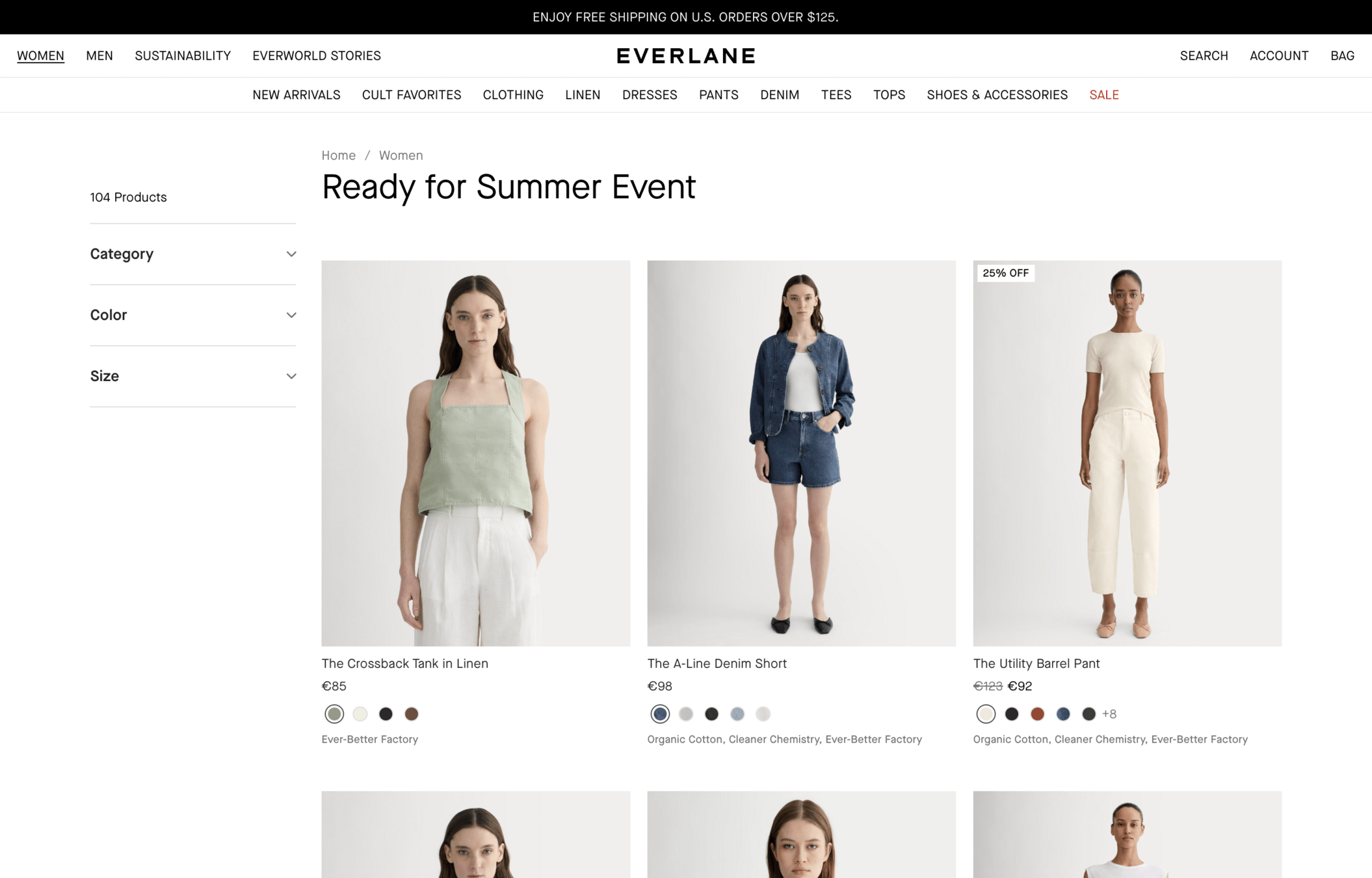The height and width of the screenshot is (878, 1372).
Task: Click the Everlane logo
Action: (x=685, y=56)
